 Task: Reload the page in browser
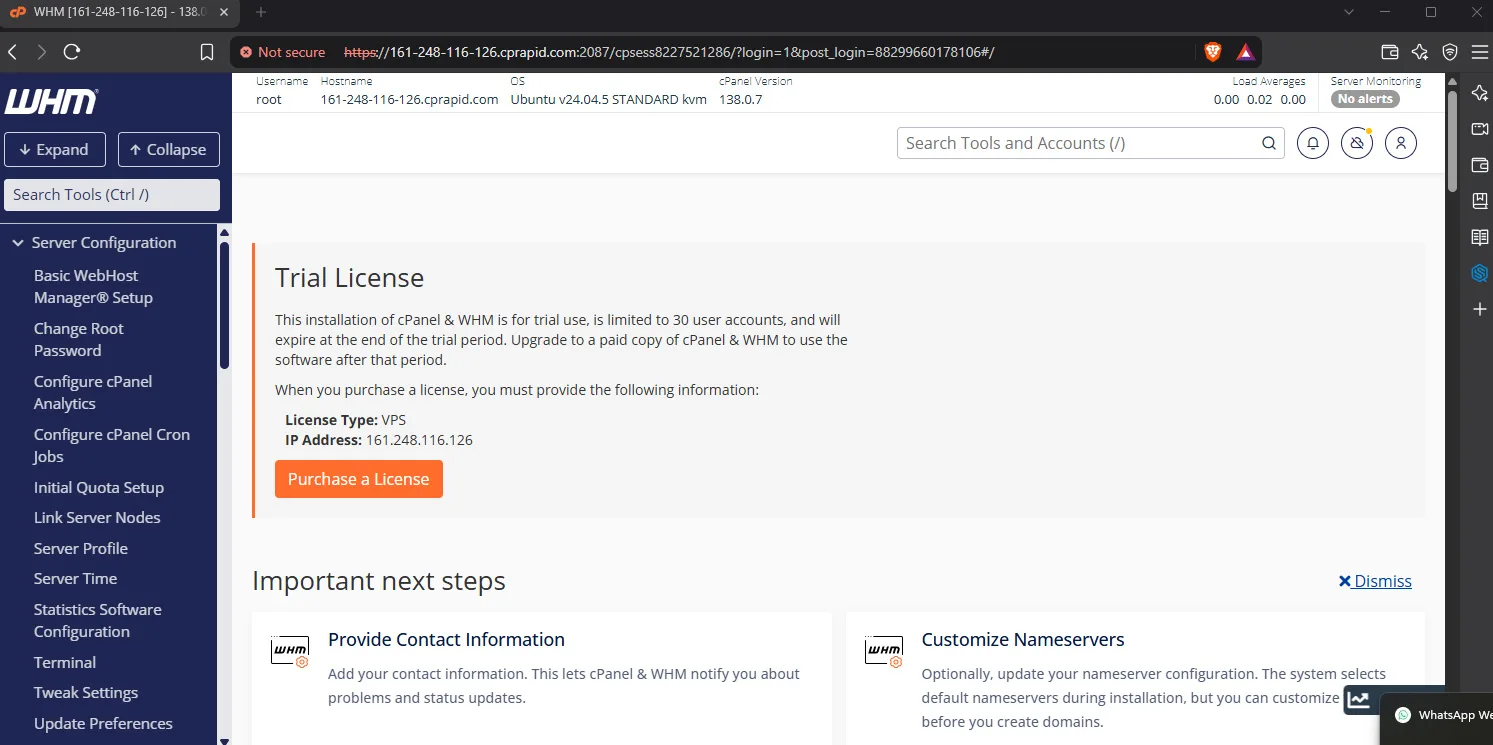(71, 52)
